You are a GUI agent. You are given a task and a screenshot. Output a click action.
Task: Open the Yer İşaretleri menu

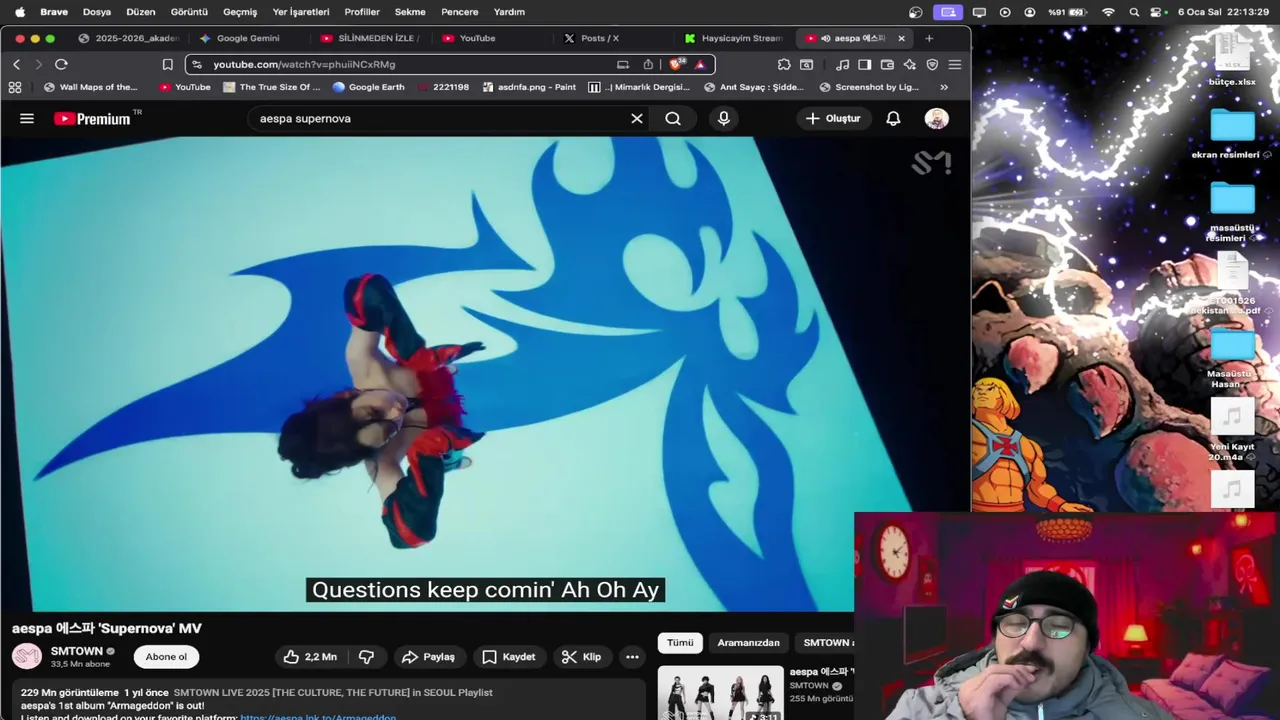(x=301, y=12)
